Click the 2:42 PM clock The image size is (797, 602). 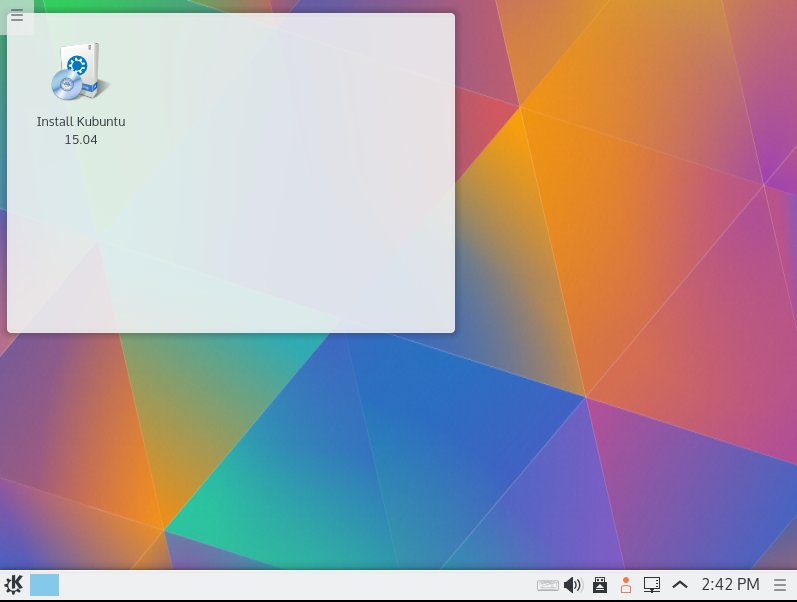coord(730,585)
